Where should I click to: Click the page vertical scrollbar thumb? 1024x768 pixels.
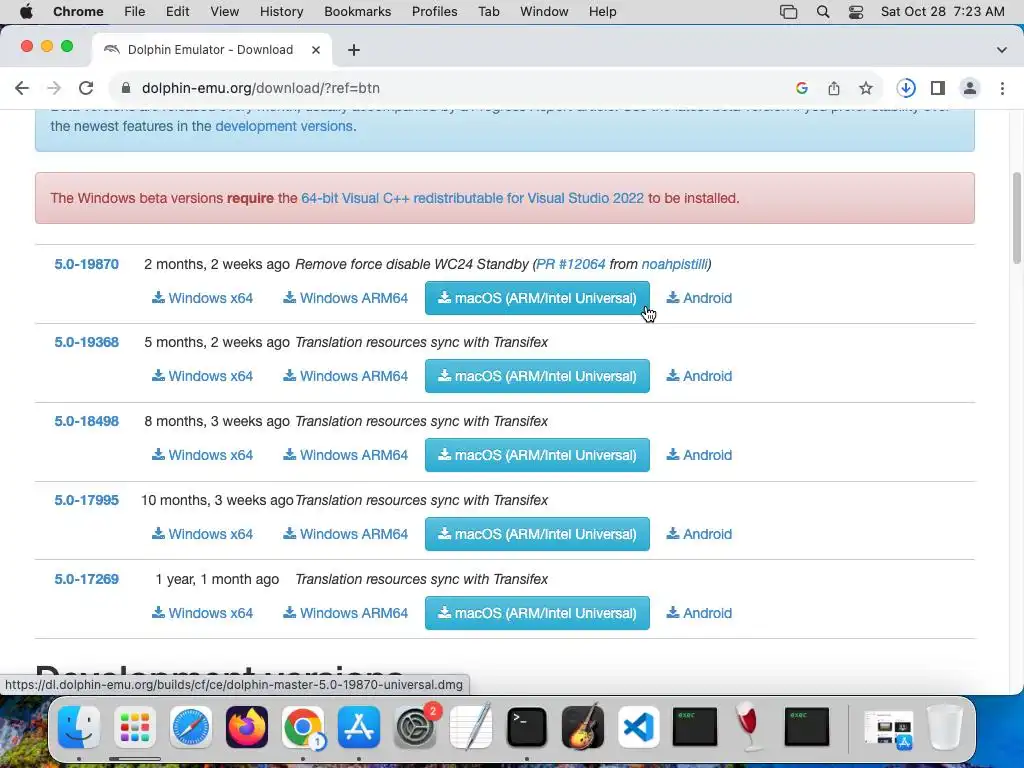pos(1016,218)
